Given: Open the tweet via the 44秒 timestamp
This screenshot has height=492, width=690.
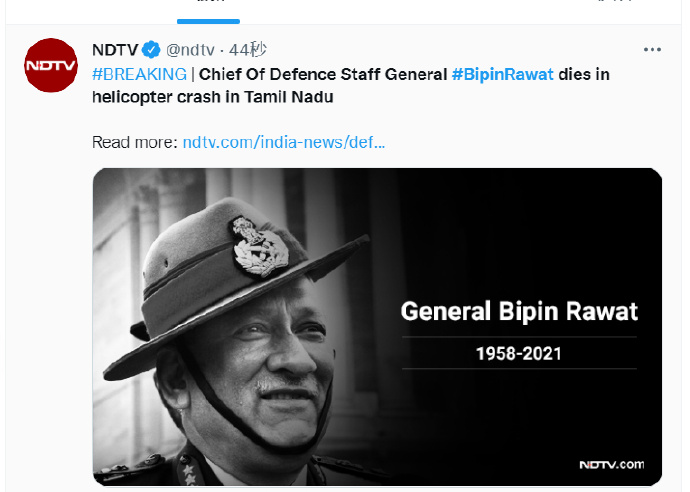Looking at the screenshot, I should [248, 50].
